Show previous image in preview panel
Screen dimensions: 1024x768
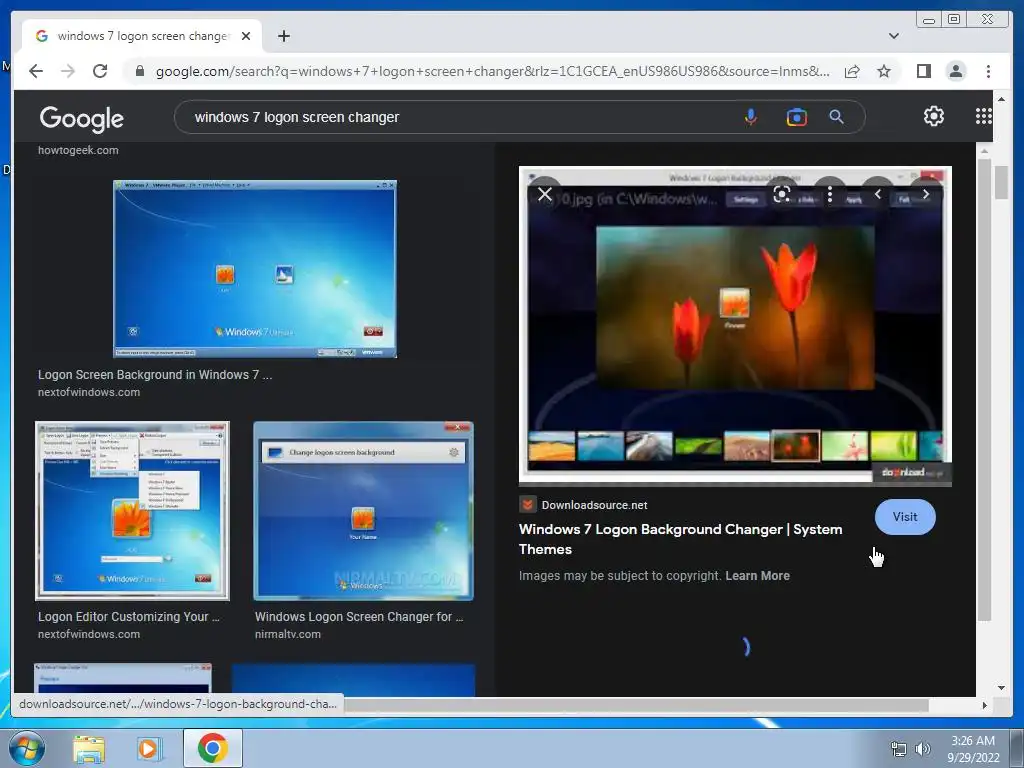point(878,194)
